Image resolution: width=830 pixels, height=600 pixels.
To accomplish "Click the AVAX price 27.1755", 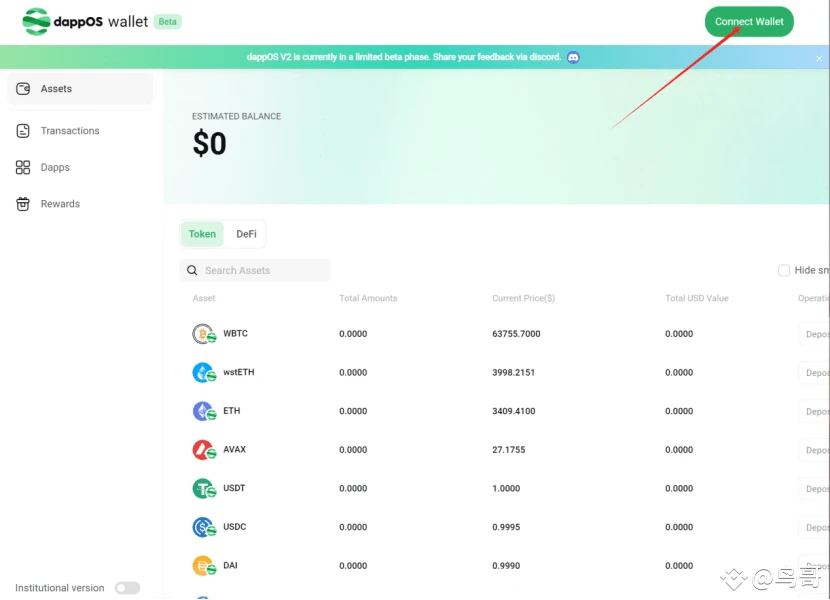I will [509, 450].
